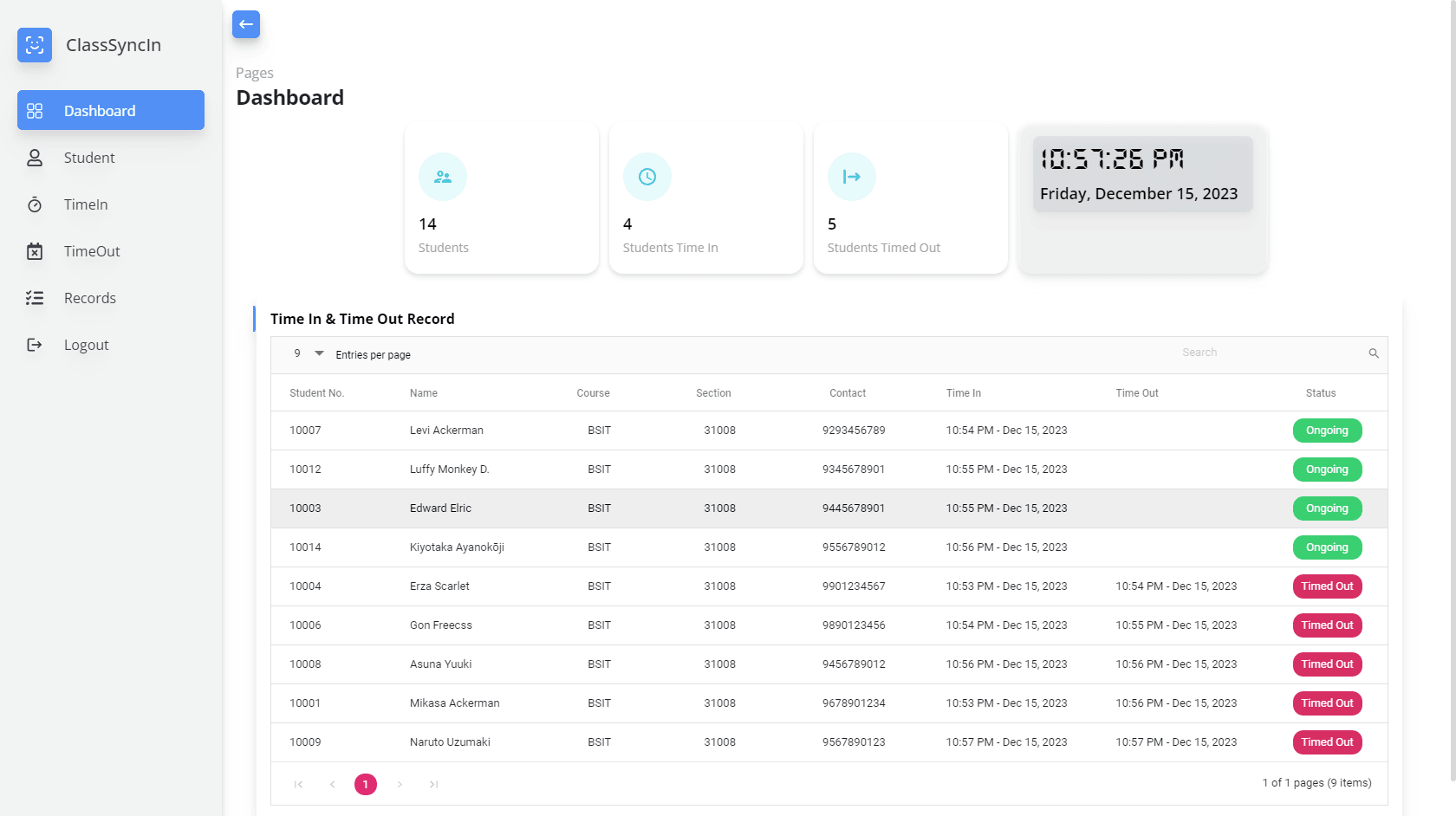
Task: Click the Records checklist icon
Action: [35, 298]
